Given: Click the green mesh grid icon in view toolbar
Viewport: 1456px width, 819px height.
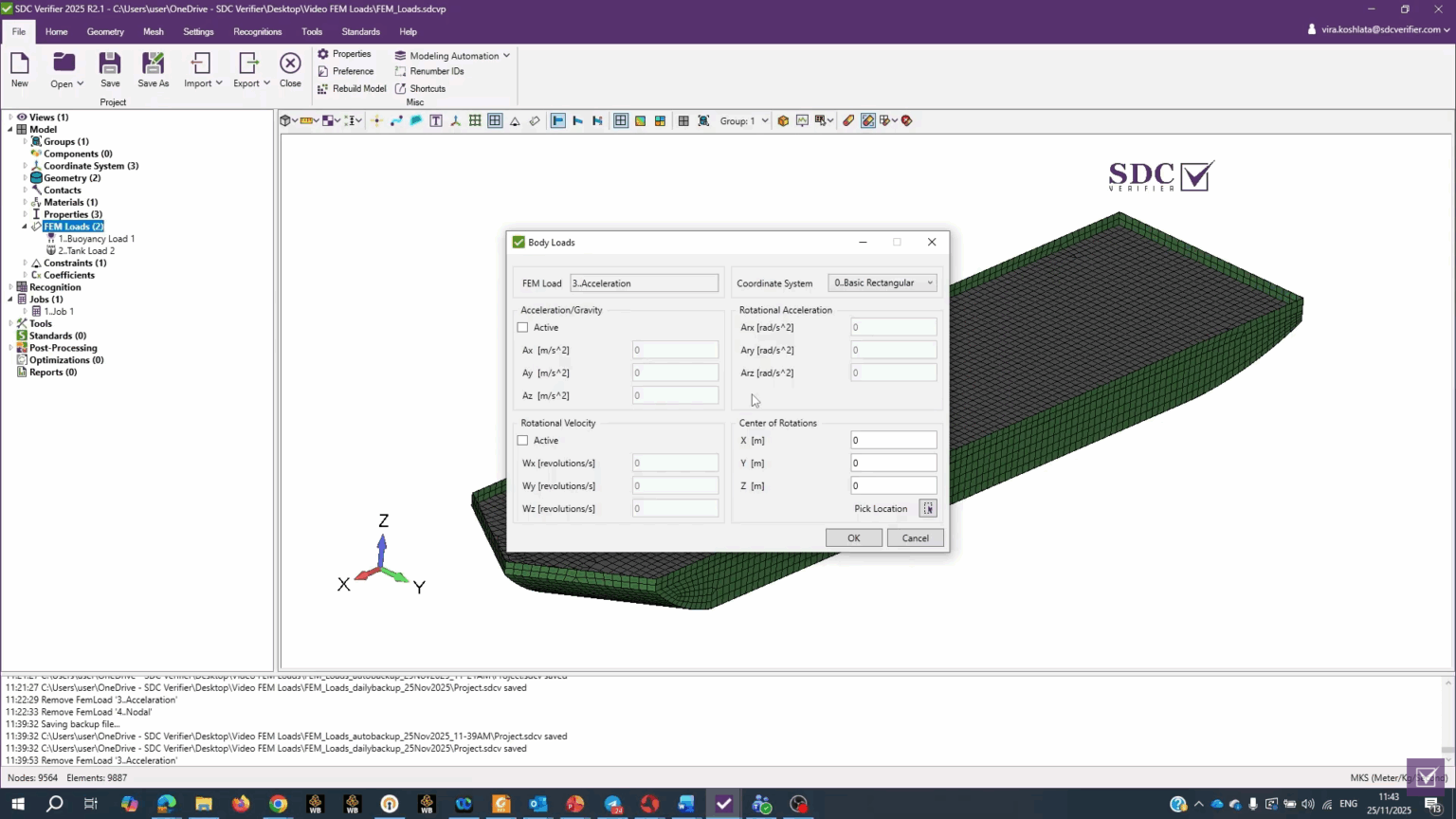Looking at the screenshot, I should pyautogui.click(x=475, y=120).
